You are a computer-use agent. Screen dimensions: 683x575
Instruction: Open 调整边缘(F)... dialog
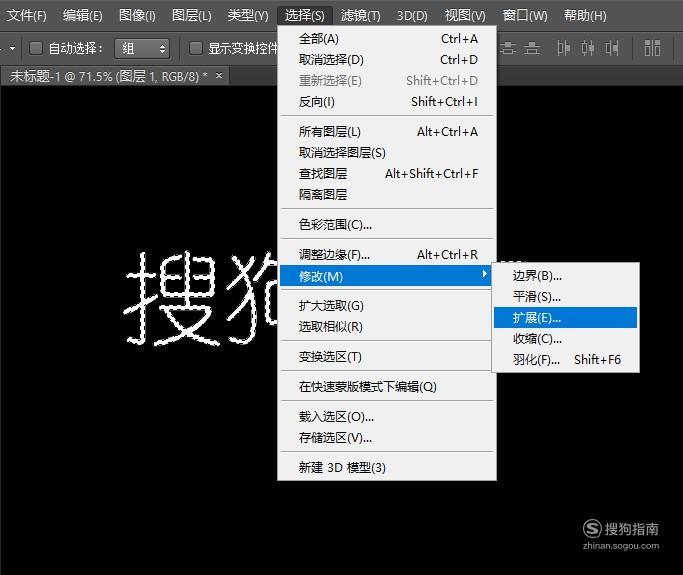(387, 254)
